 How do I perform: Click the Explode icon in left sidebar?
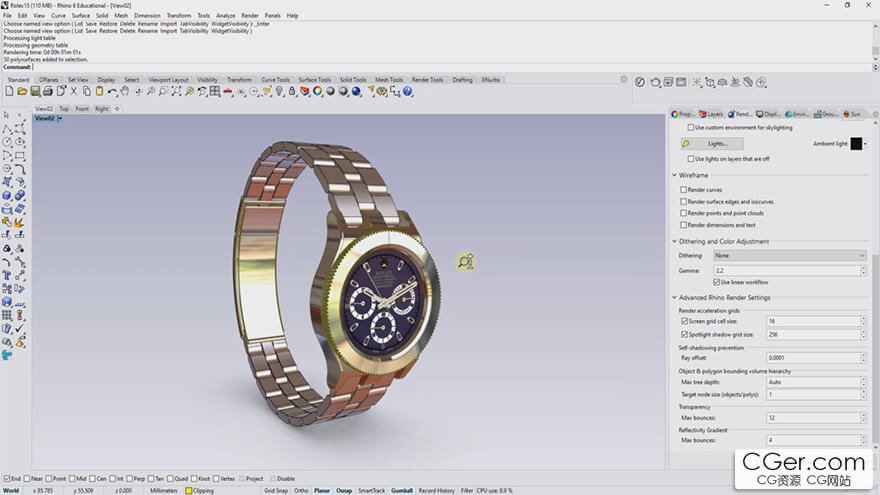click(20, 222)
